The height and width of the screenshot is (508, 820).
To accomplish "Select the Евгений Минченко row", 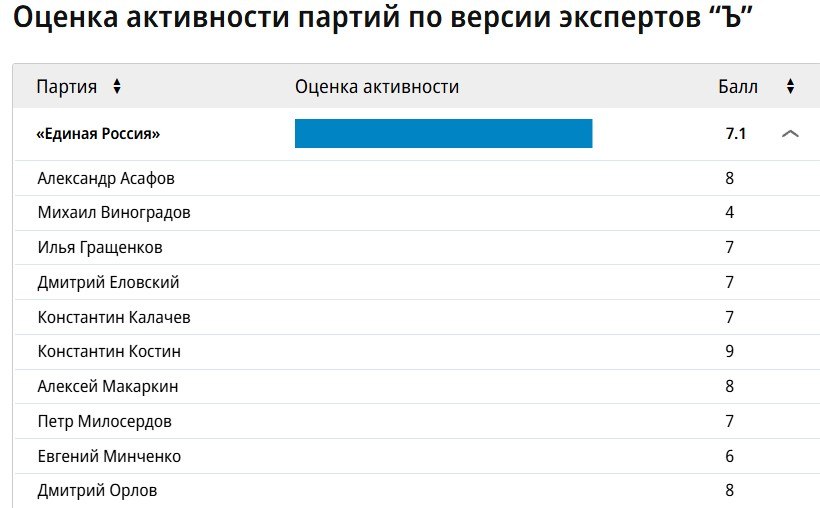I will (417, 456).
